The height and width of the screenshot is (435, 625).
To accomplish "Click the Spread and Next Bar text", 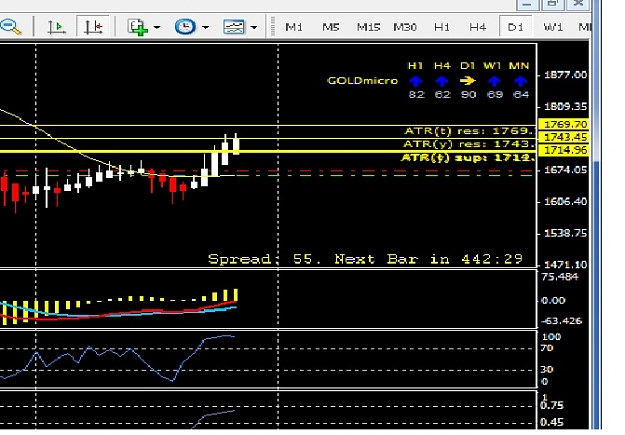I will 365,259.
